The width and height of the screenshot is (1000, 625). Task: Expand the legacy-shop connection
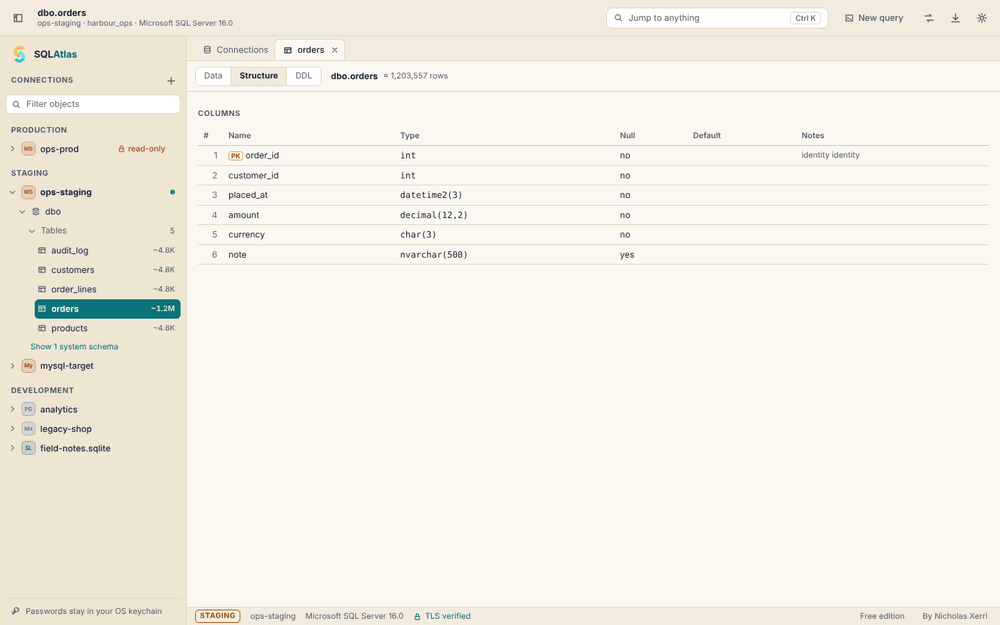tap(12, 429)
